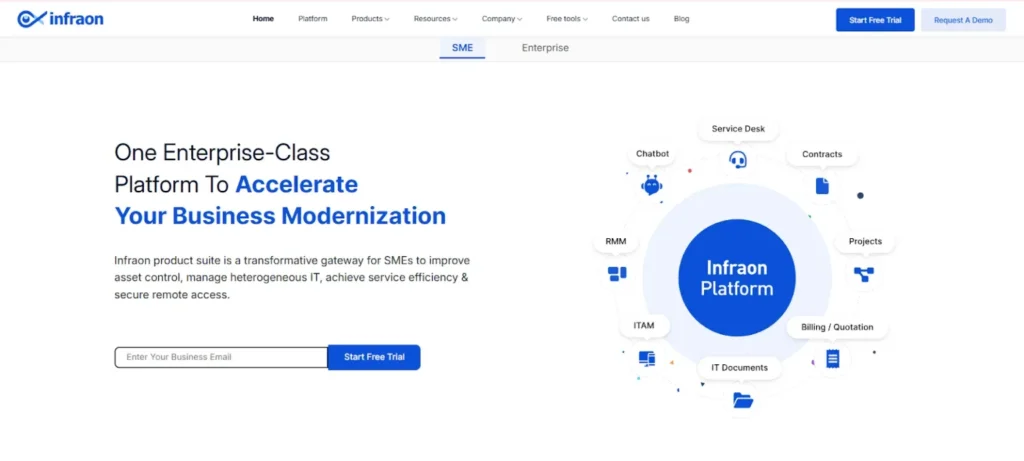The image size is (1024, 461).
Task: Click the Billing / Quotation receipt icon
Action: pos(833,358)
